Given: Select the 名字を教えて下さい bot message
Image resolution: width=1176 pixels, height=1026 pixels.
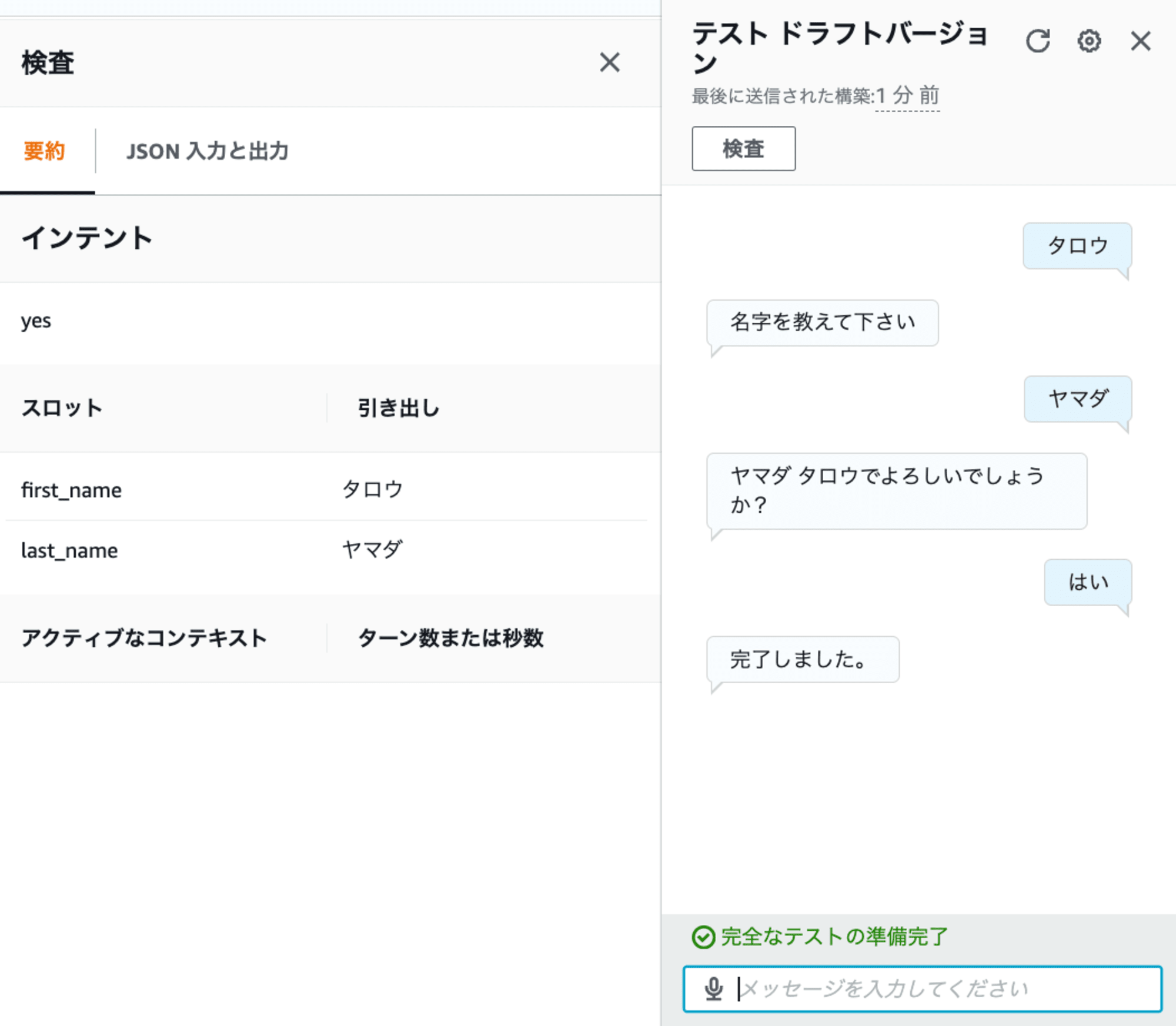Looking at the screenshot, I should (x=822, y=323).
